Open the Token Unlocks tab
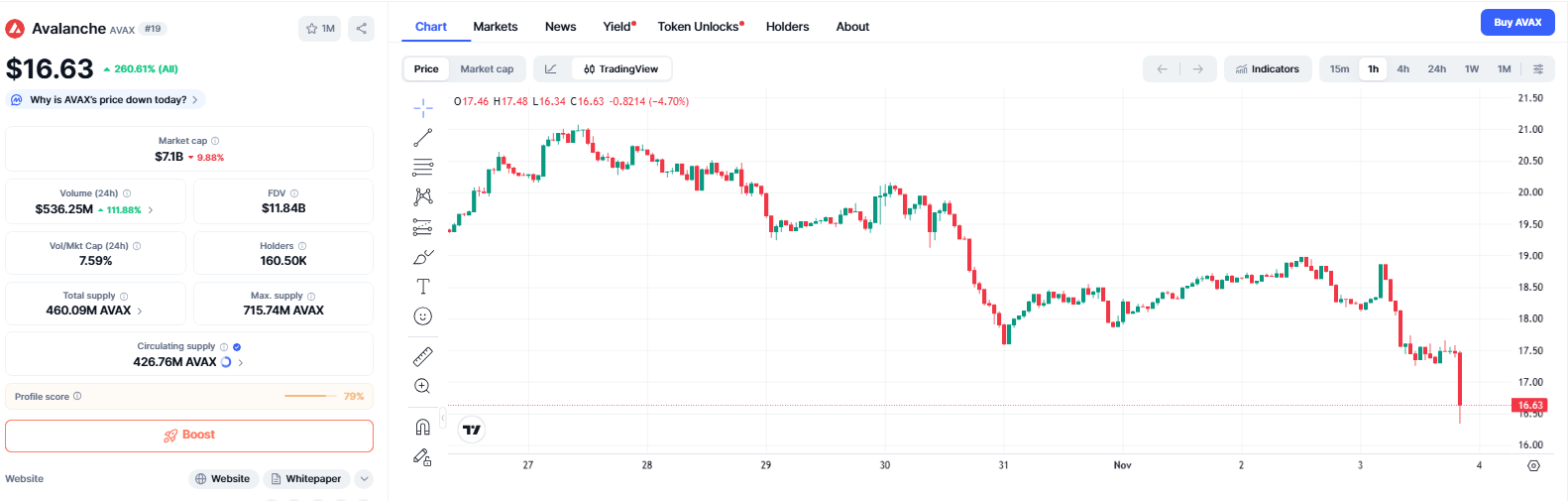1568x501 pixels. (x=700, y=27)
